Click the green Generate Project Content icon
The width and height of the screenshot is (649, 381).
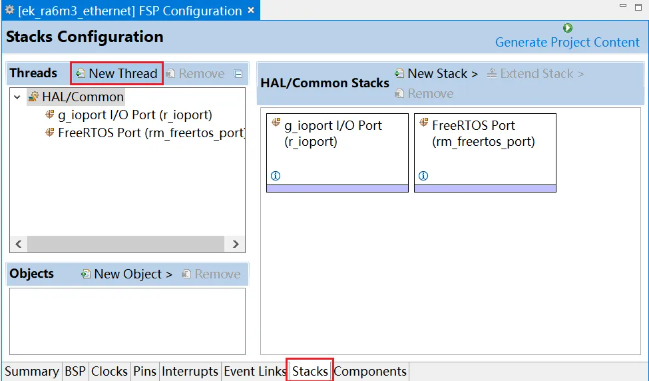567,28
